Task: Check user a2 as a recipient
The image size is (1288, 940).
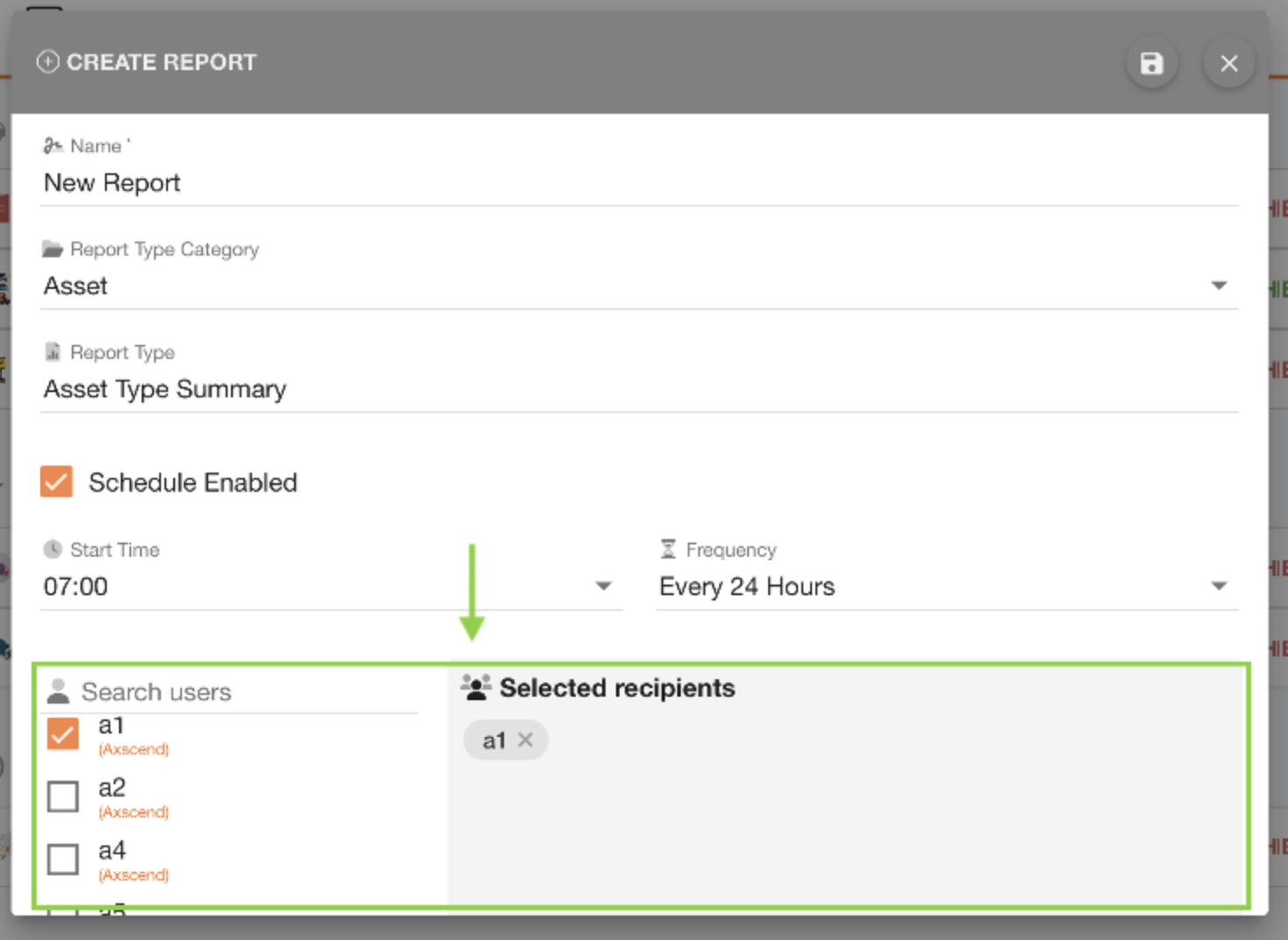Action: tap(62, 796)
